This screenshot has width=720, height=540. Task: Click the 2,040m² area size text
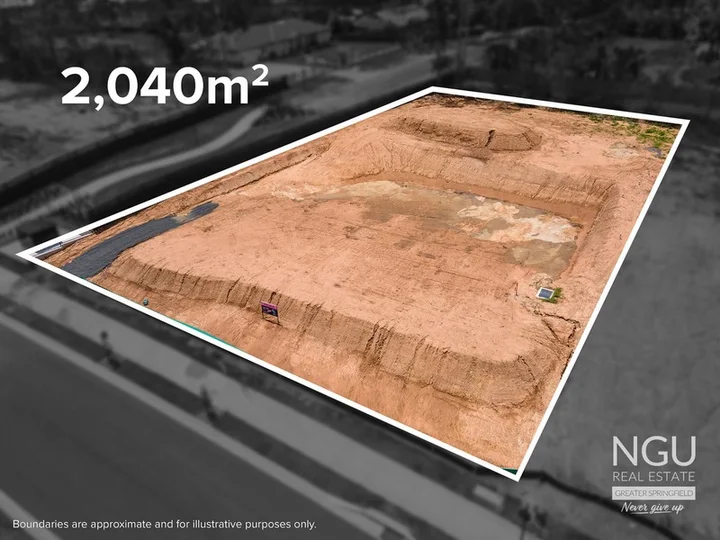click(164, 86)
